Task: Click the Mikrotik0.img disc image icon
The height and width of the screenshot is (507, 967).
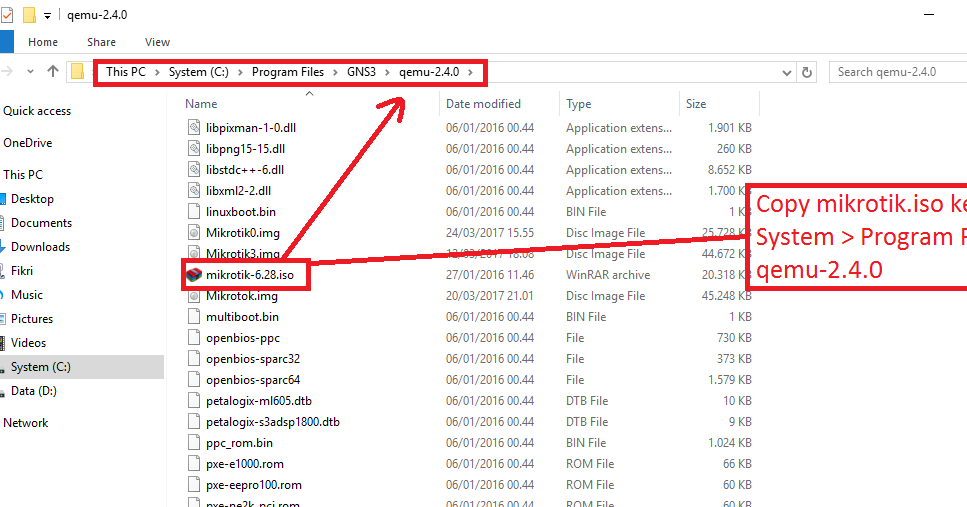Action: (194, 233)
